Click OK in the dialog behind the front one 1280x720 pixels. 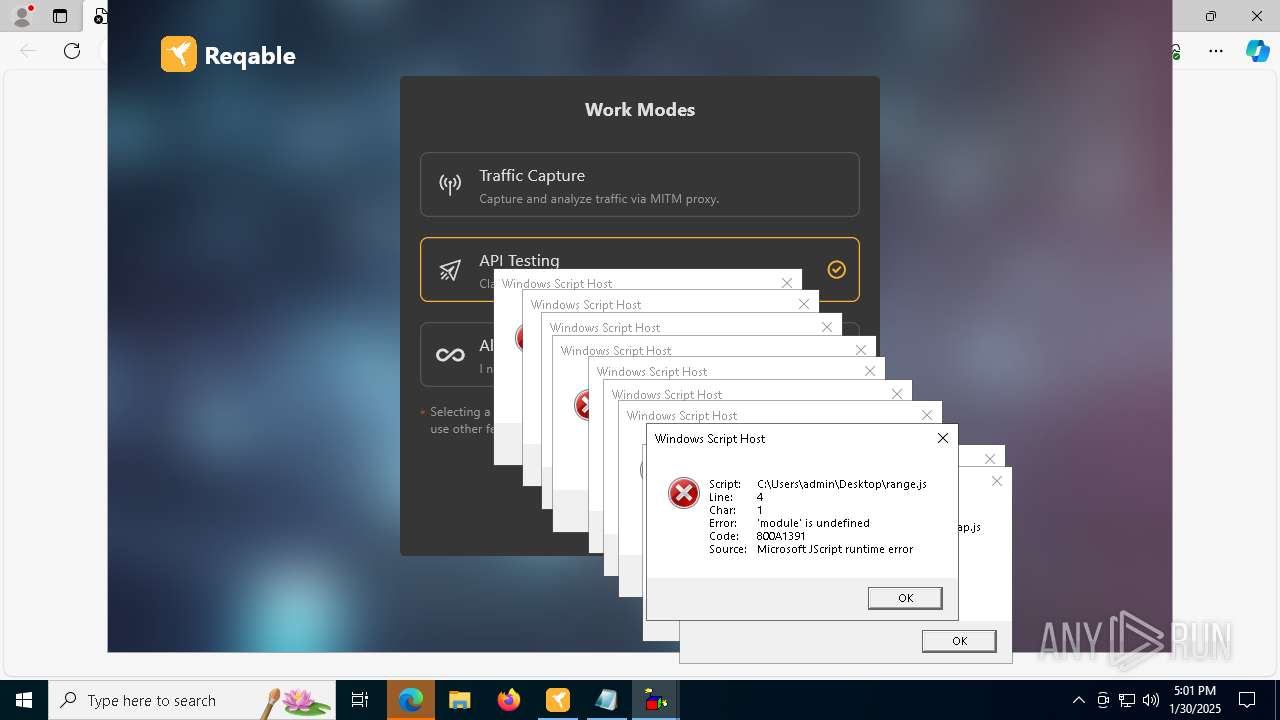tap(959, 641)
